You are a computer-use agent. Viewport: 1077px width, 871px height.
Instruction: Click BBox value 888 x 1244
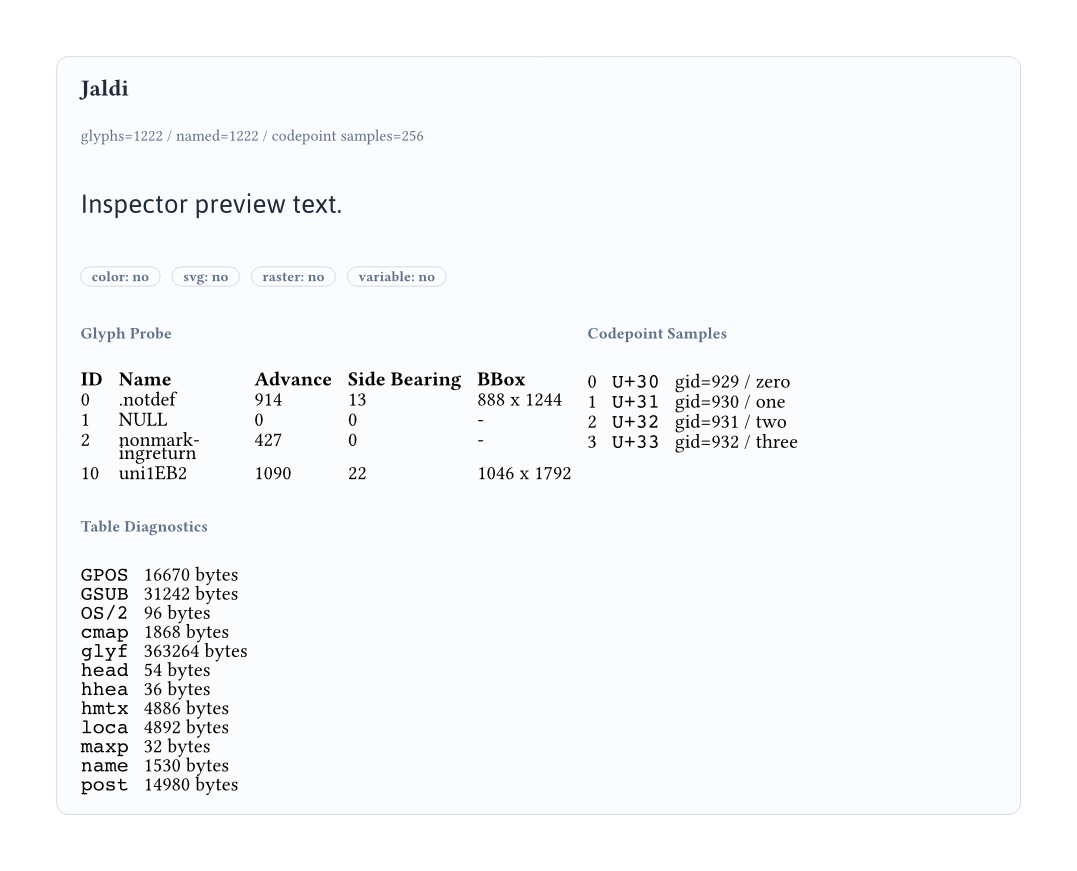point(520,400)
